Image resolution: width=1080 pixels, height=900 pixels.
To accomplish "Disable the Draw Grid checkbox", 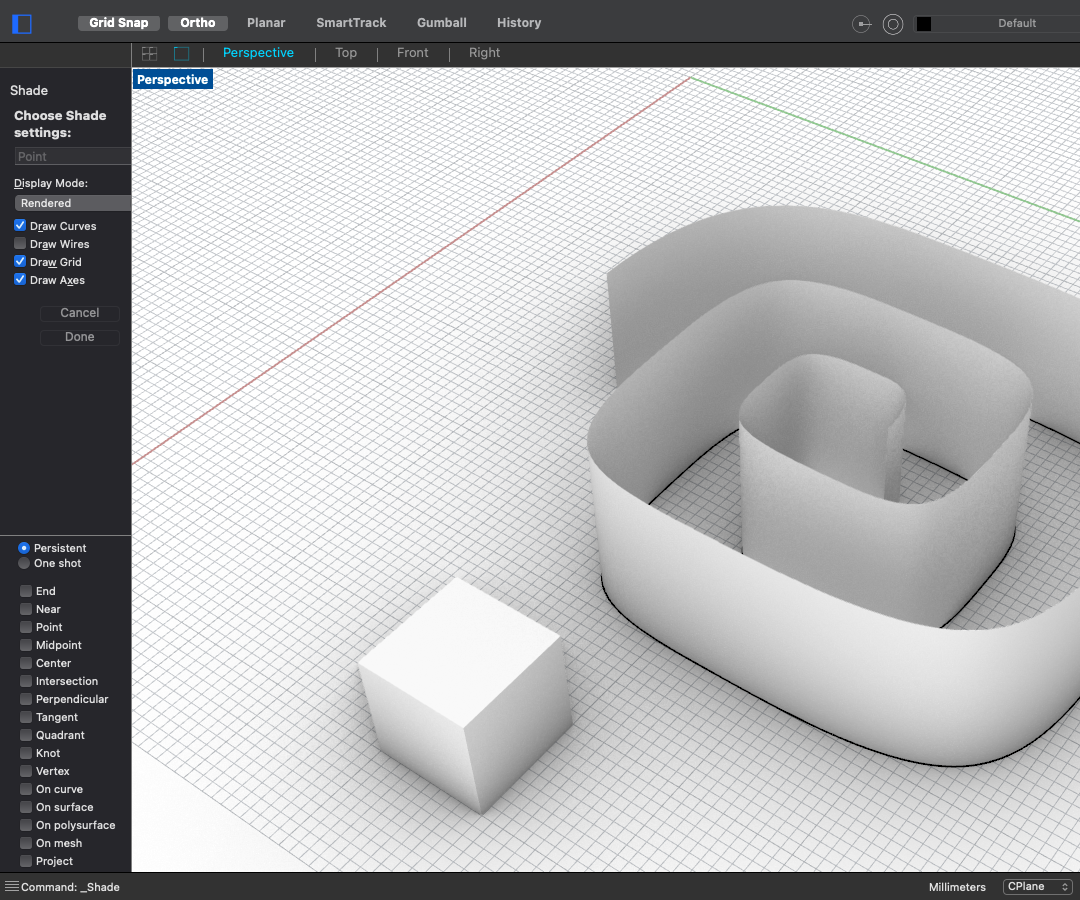I will [x=19, y=261].
